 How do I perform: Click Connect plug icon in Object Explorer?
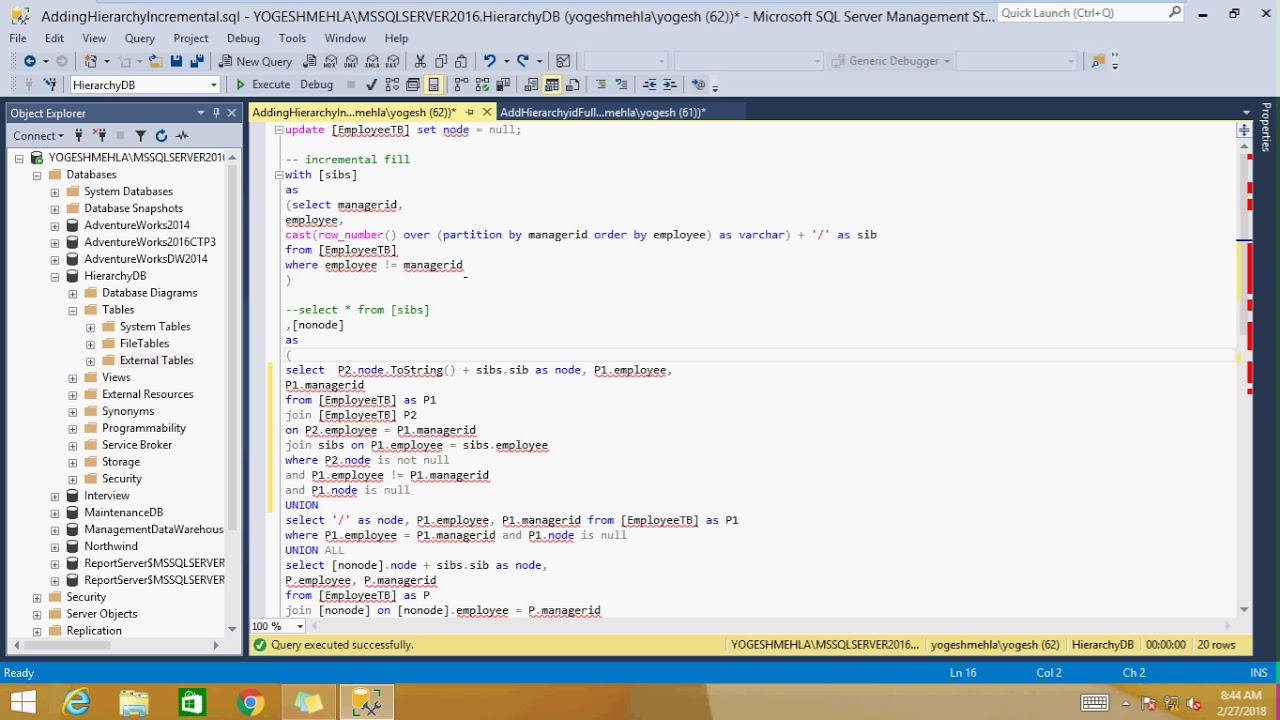79,135
